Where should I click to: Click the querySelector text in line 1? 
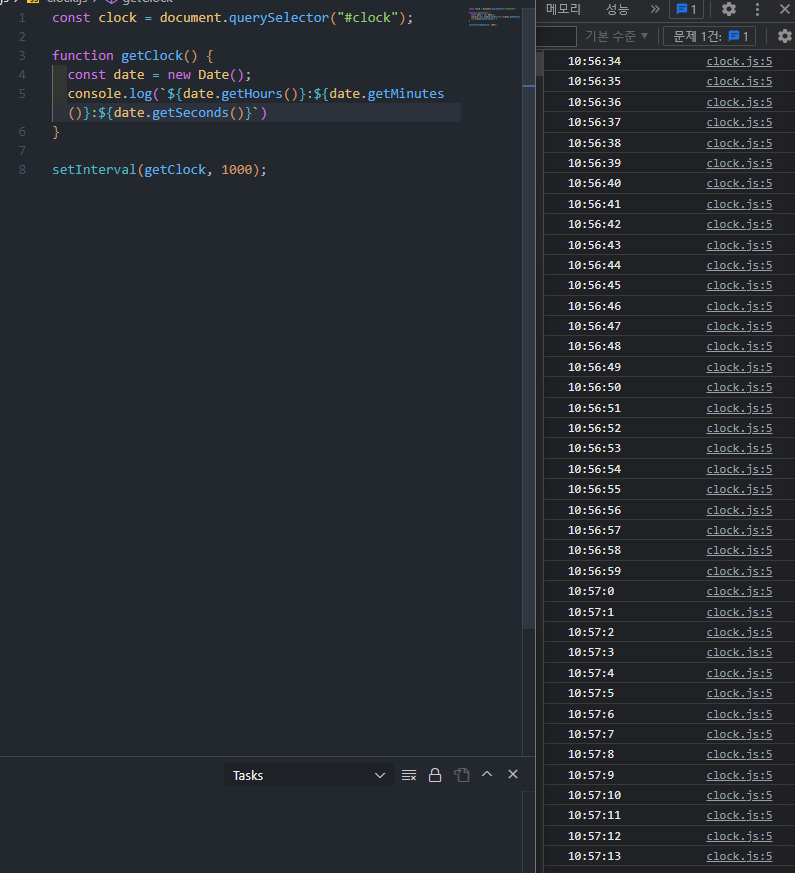point(278,18)
